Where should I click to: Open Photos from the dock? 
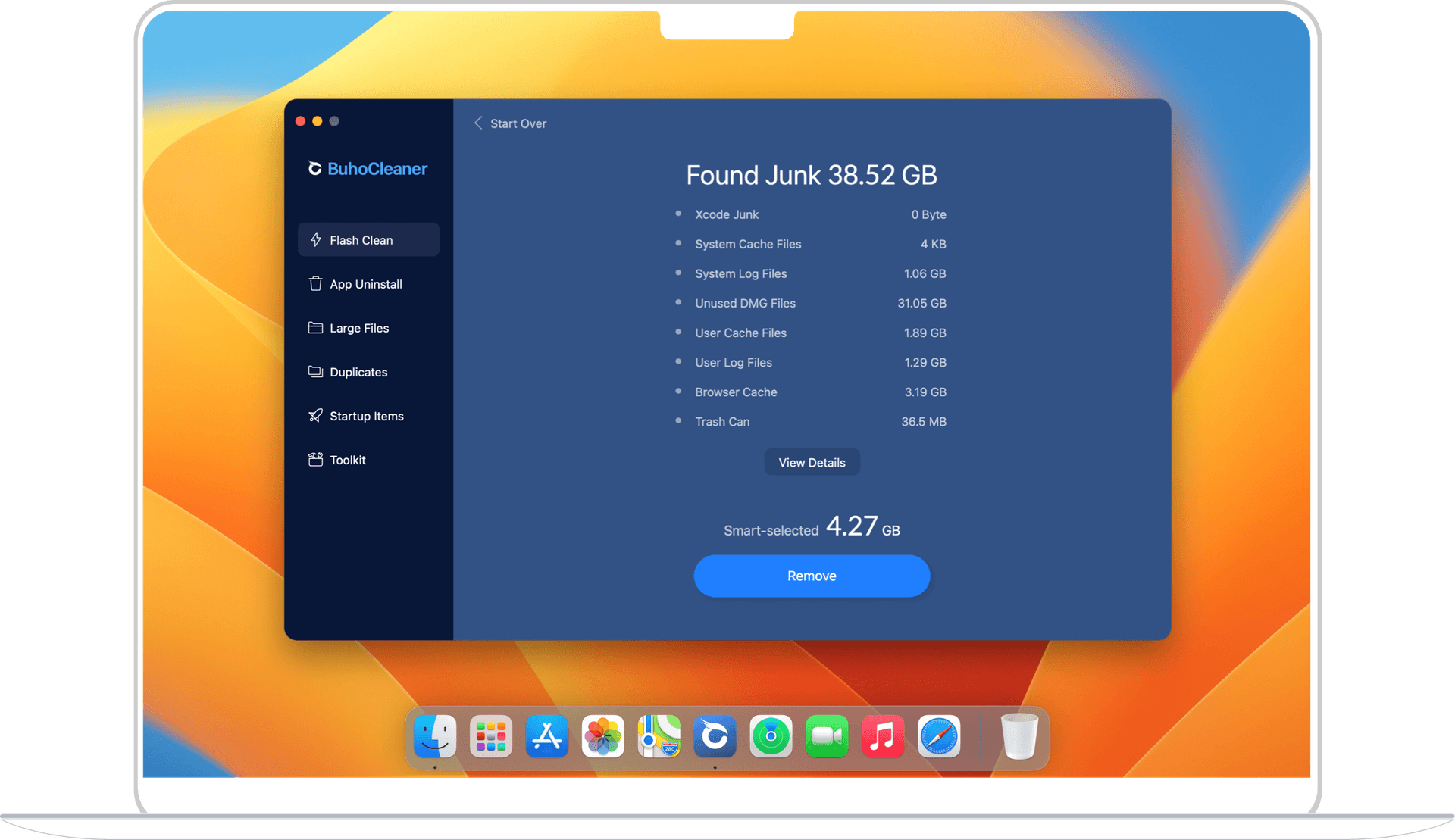point(603,736)
